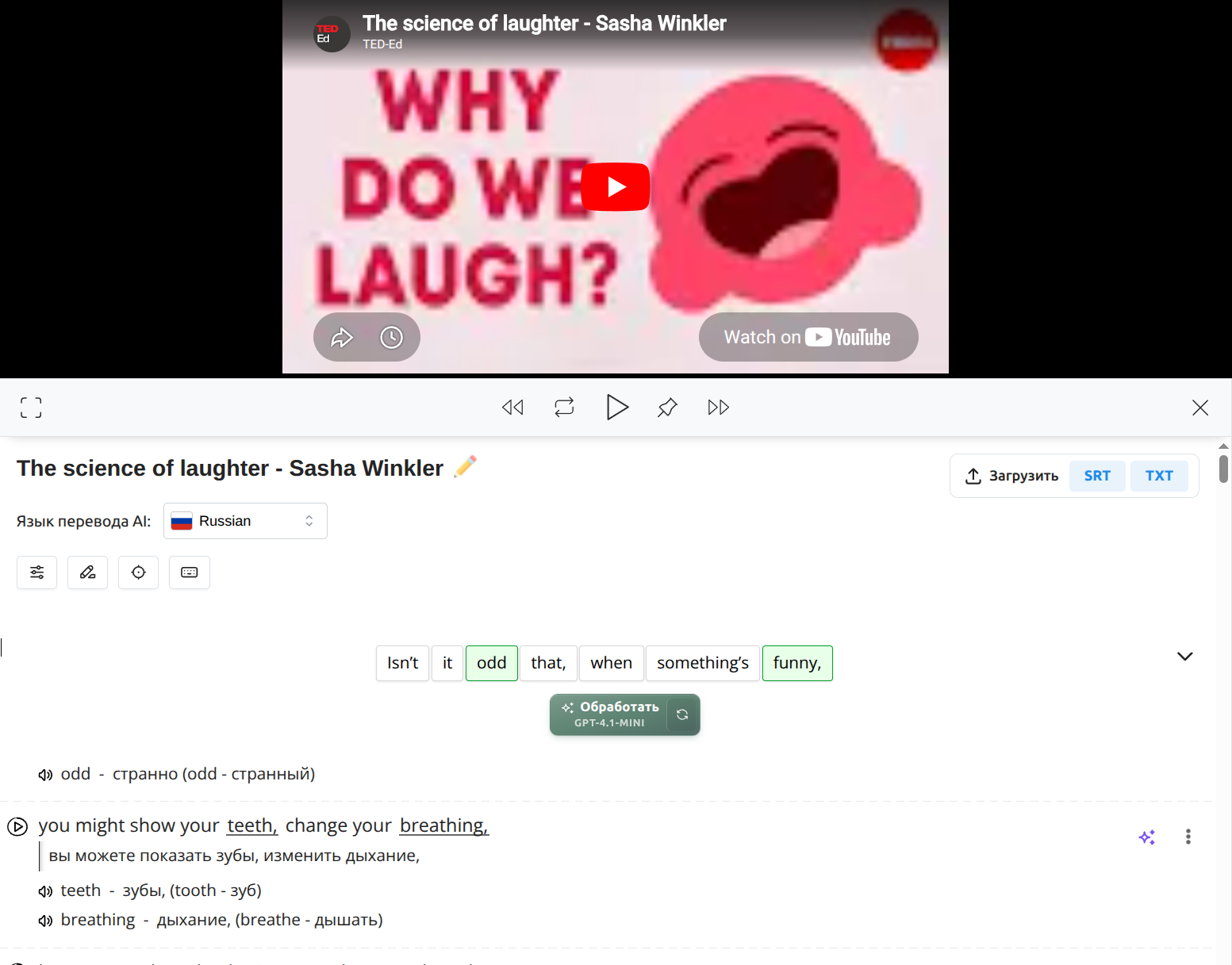1232x965 pixels.
Task: Open the Russian translation language dropdown
Action: 245,521
